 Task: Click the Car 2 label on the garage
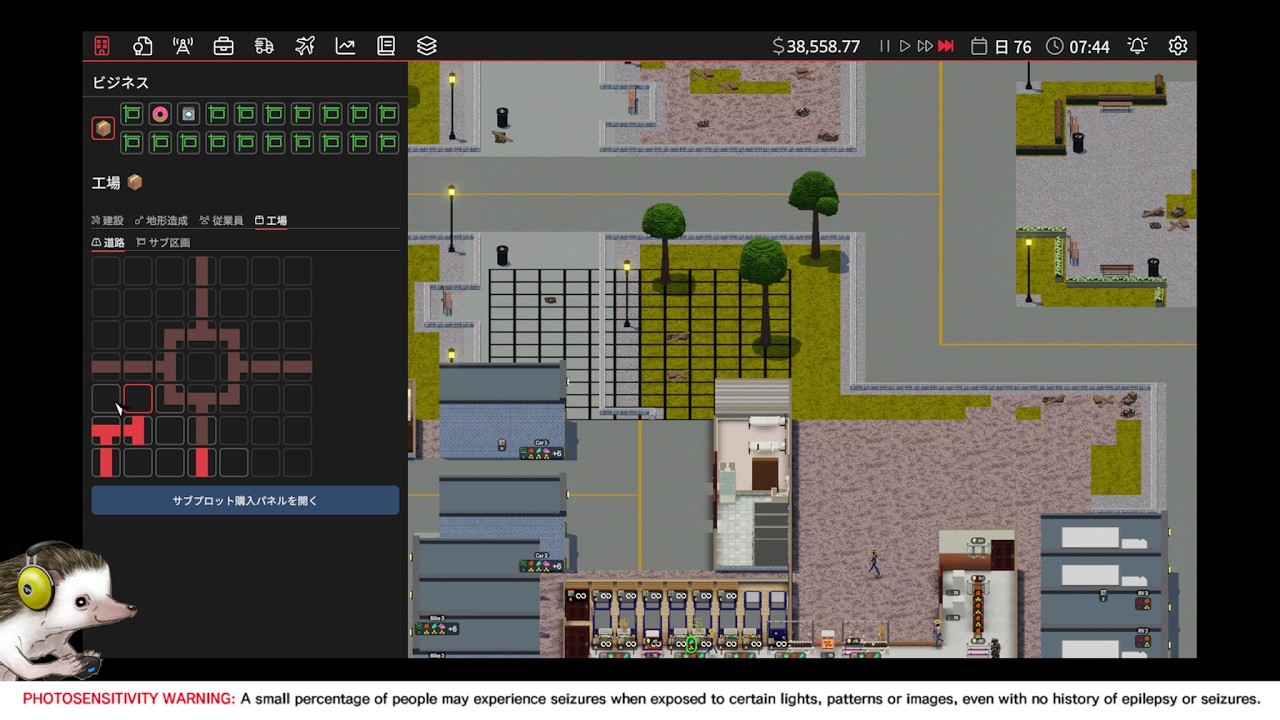point(542,555)
